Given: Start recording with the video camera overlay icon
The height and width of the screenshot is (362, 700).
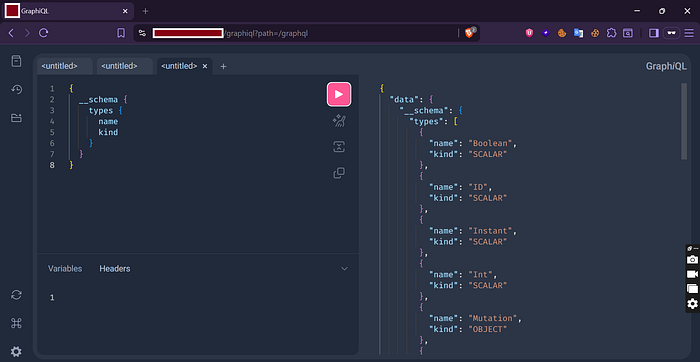Looking at the screenshot, I should point(692,274).
